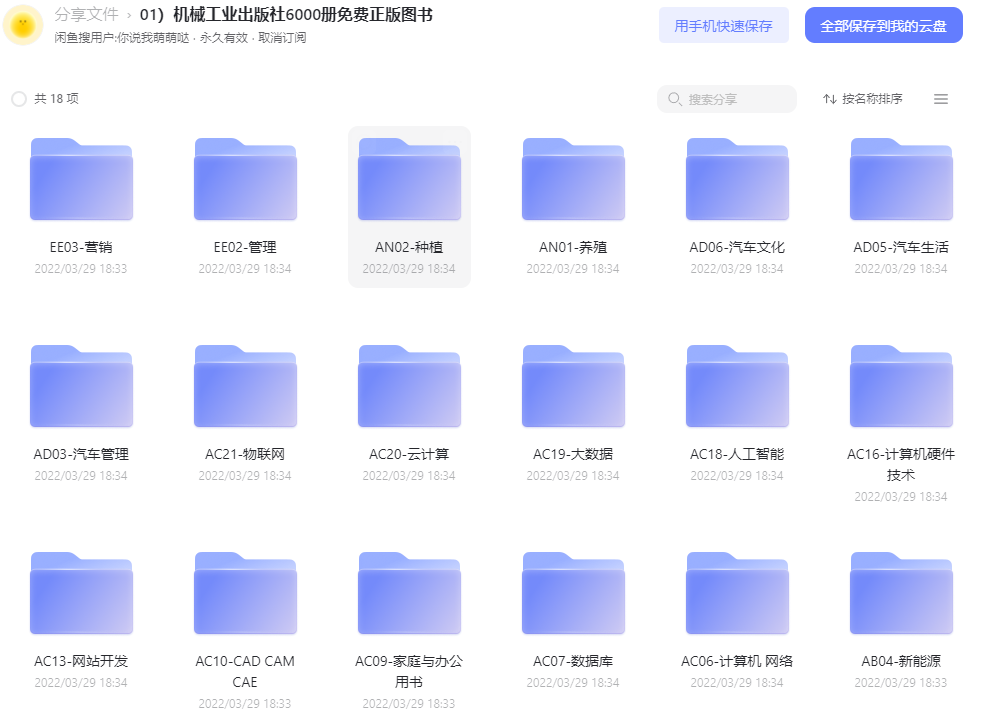This screenshot has height=727, width=981.
Task: Click 取消订阅 to unsubscribe
Action: 282,38
